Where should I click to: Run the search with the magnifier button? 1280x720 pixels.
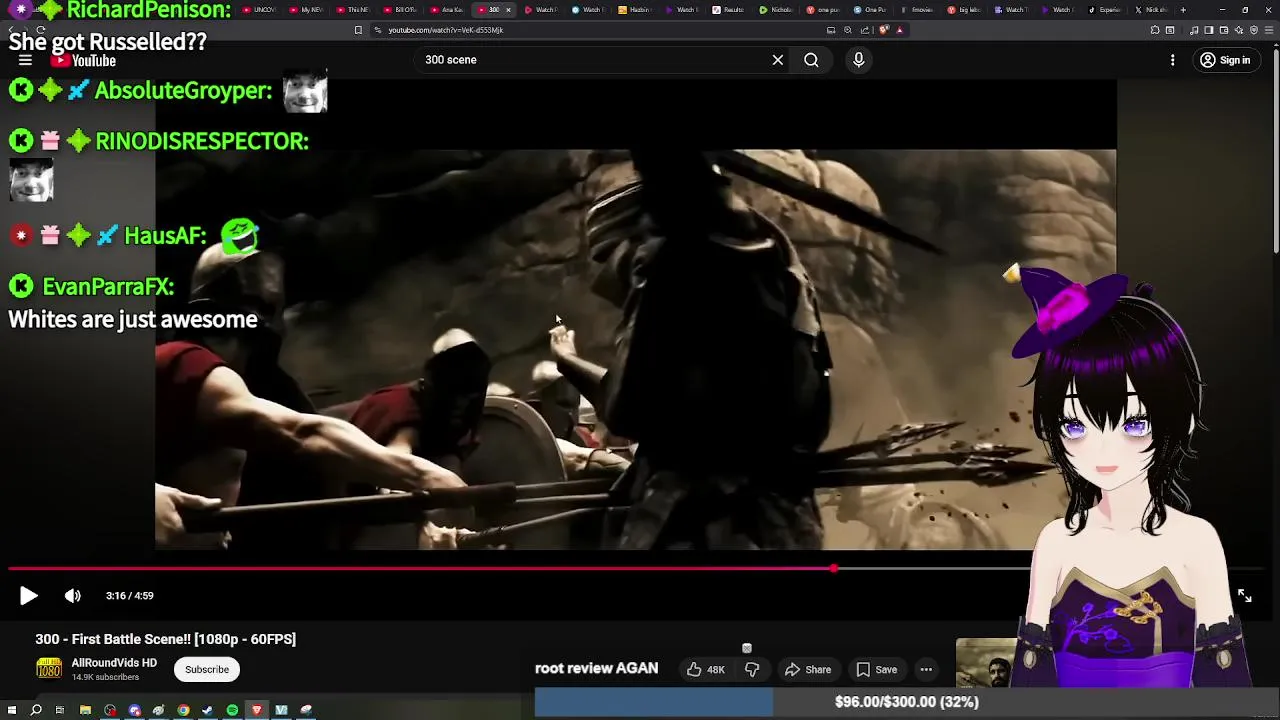point(811,60)
